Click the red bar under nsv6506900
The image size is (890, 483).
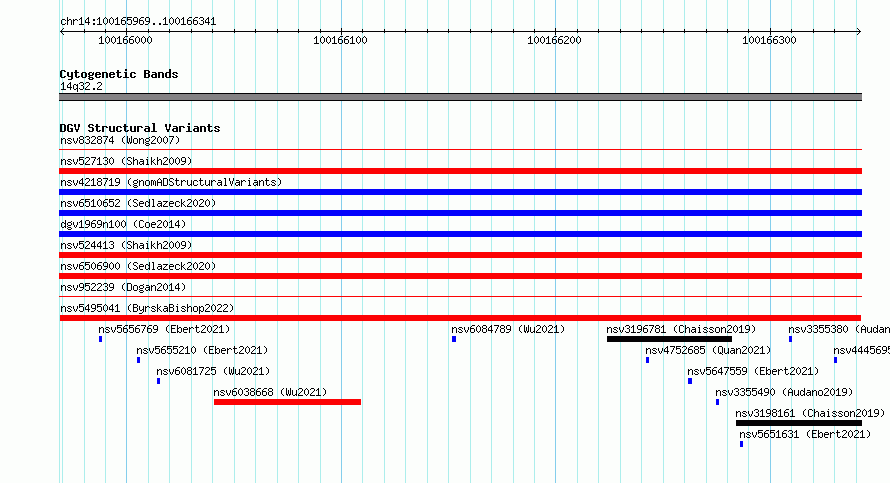[x=460, y=276]
